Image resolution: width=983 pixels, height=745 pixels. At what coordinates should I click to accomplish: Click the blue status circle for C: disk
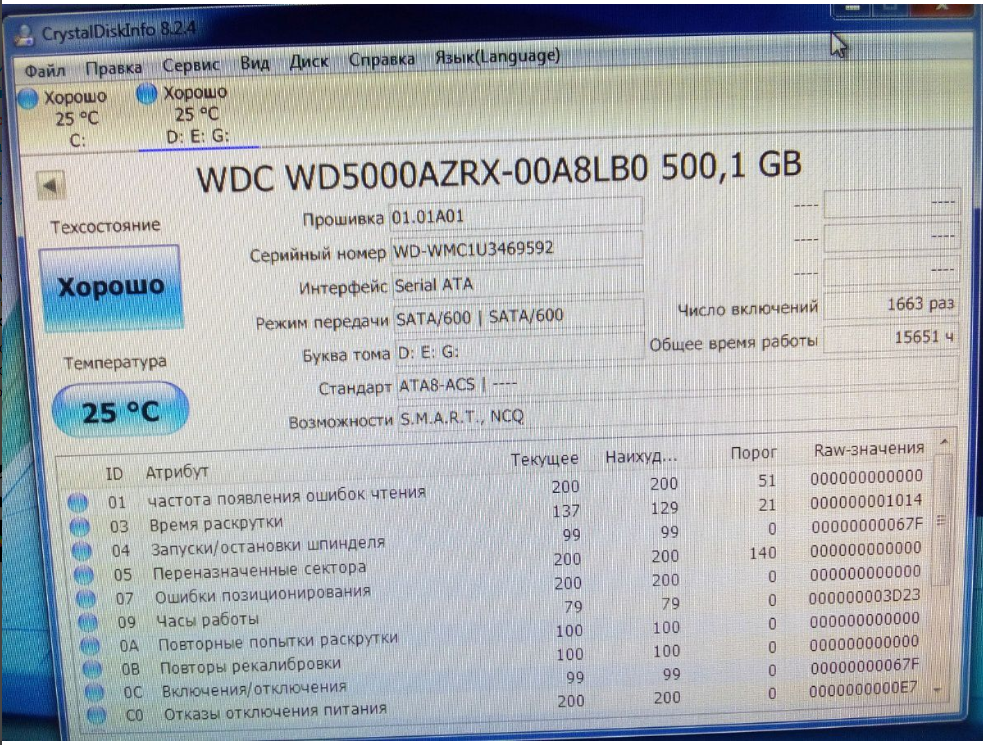click(x=28, y=98)
